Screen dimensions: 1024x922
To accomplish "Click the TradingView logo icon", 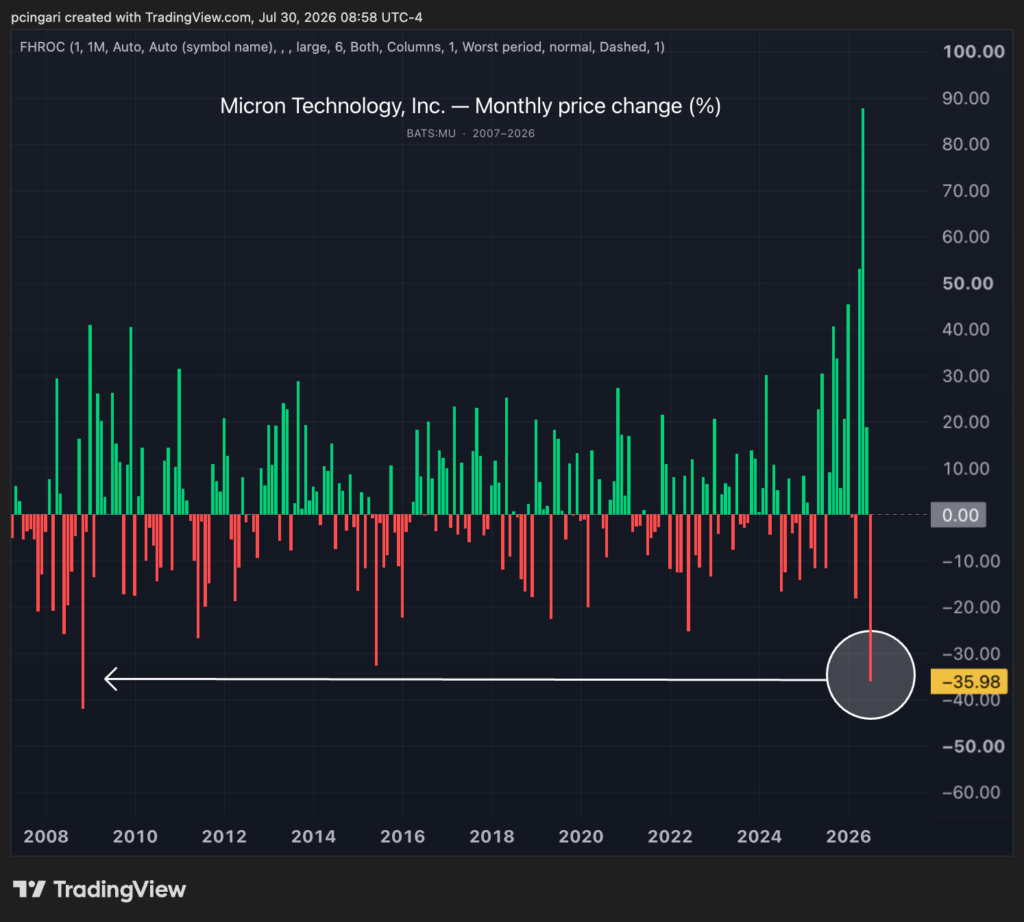I will tap(29, 889).
